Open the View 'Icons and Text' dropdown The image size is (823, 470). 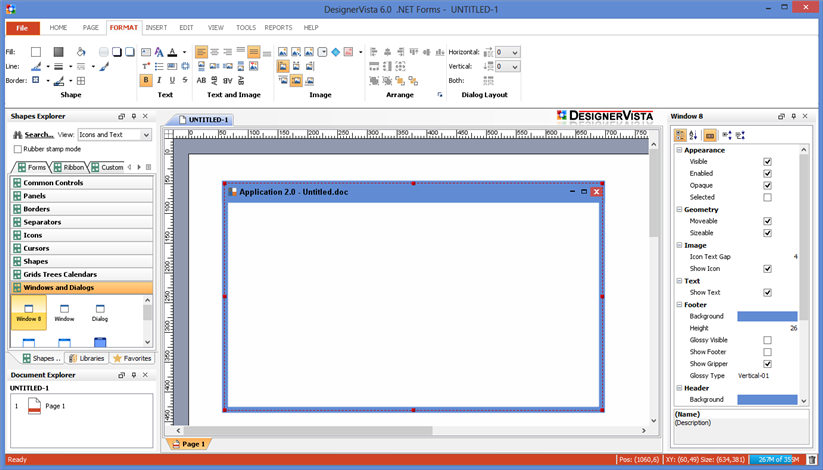point(146,135)
